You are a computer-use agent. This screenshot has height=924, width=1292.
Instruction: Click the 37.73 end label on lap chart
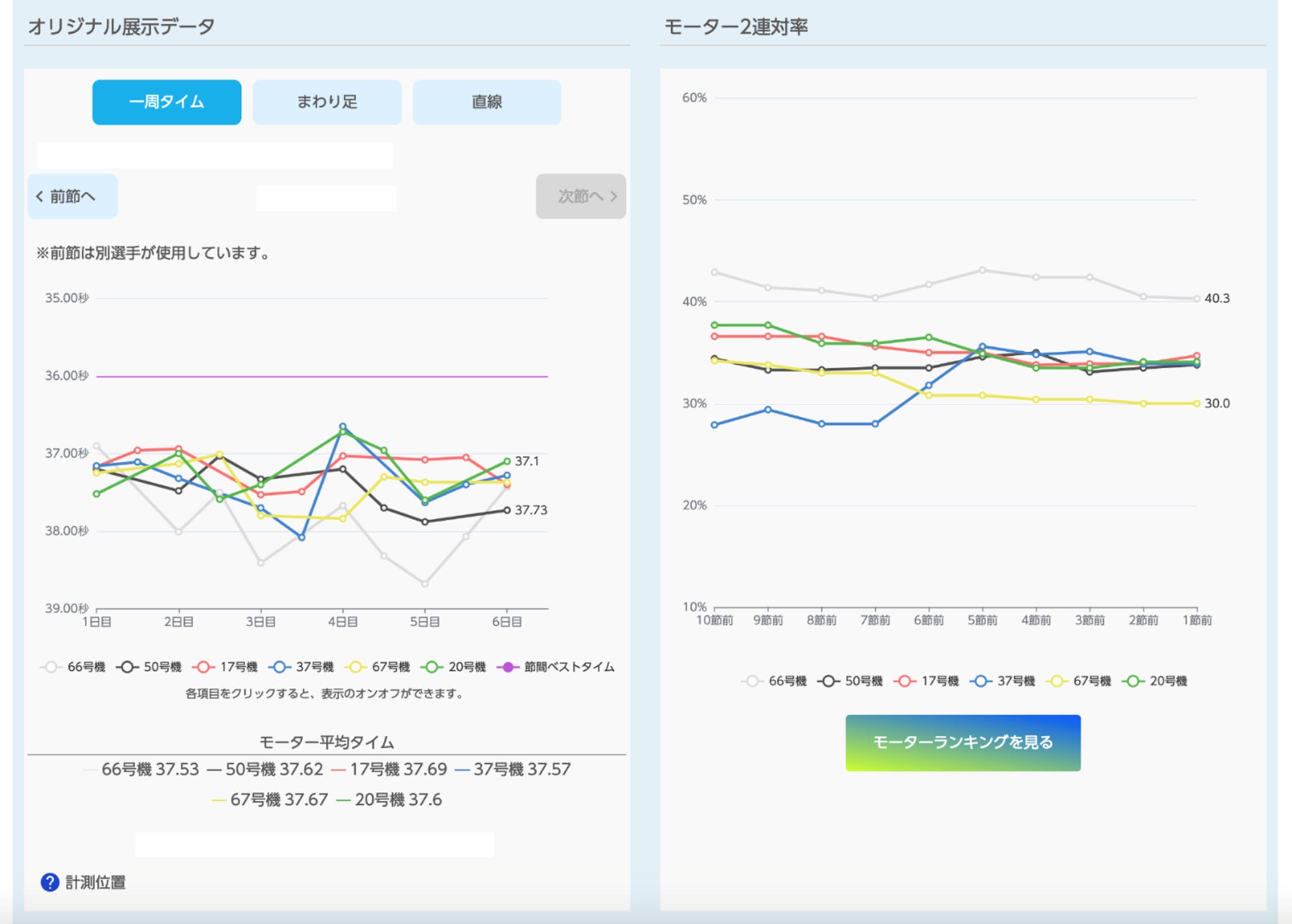pyautogui.click(x=531, y=510)
